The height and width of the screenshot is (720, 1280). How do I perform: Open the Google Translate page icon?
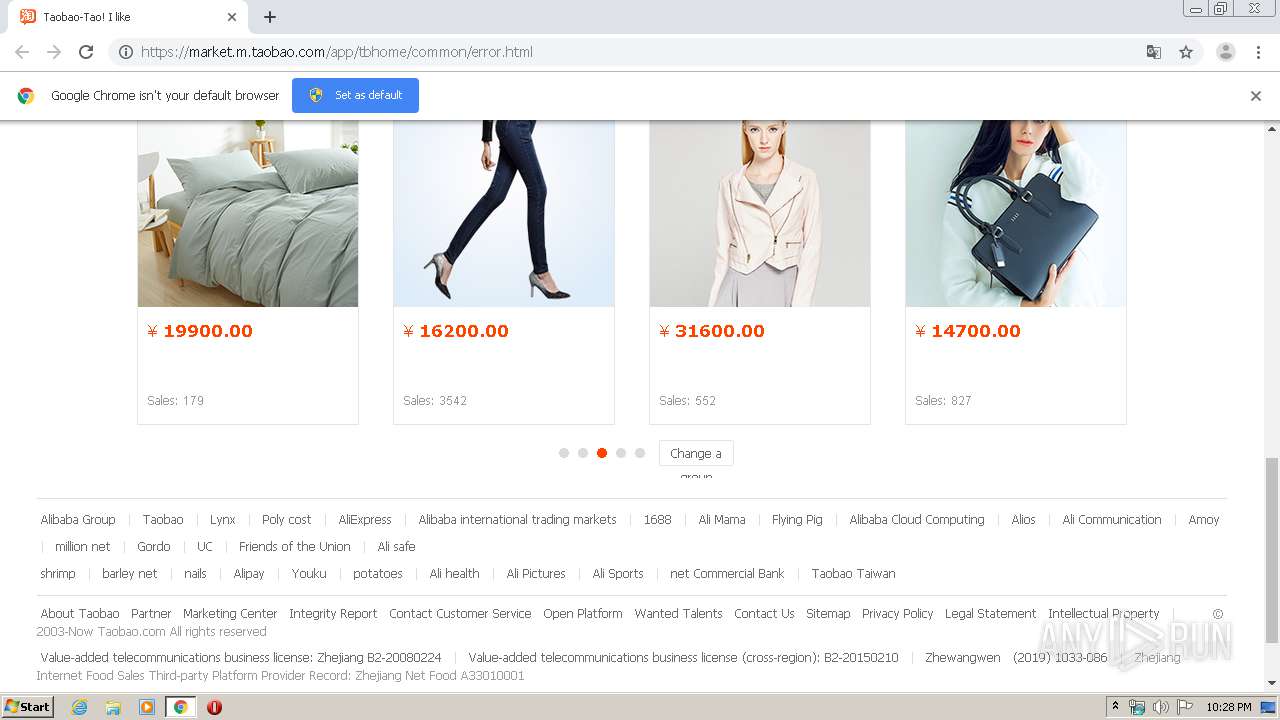pos(1153,52)
